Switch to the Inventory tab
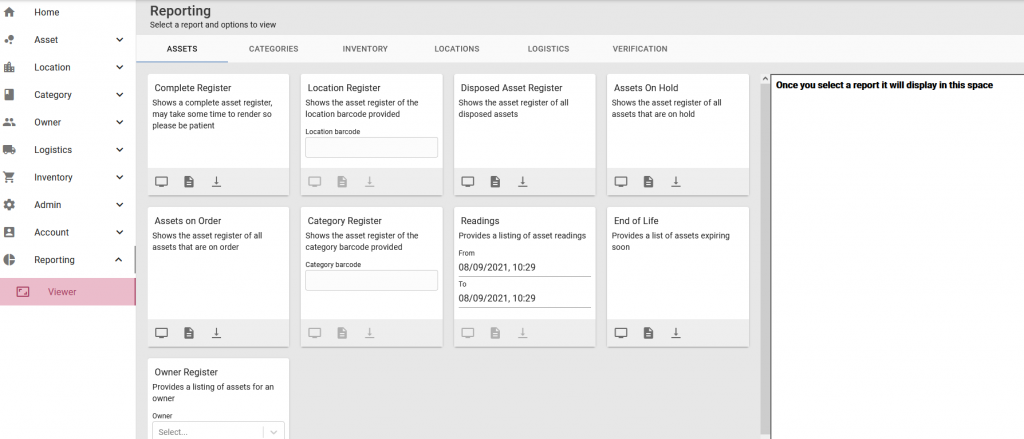1024x439 pixels. click(365, 49)
